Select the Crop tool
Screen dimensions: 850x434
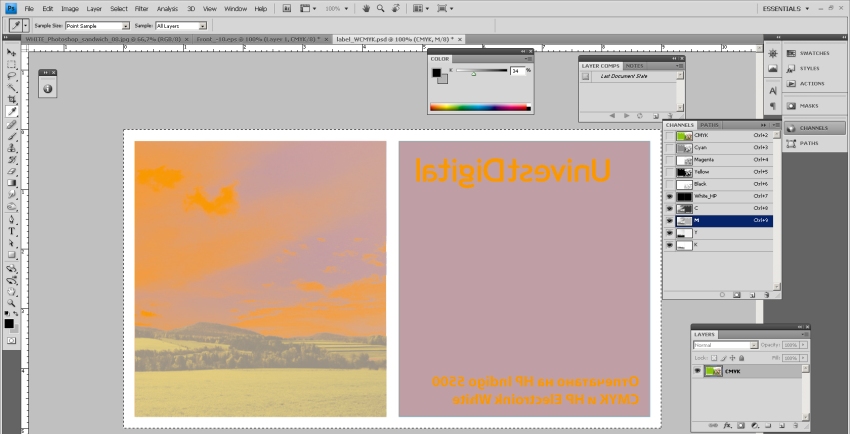coord(11,100)
